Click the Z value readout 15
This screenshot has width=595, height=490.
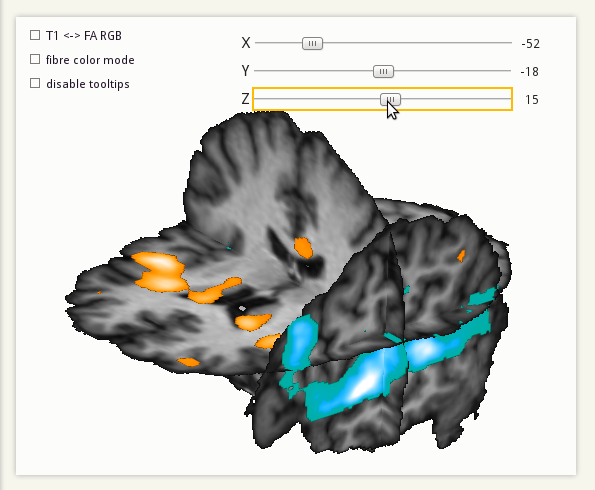coord(532,100)
